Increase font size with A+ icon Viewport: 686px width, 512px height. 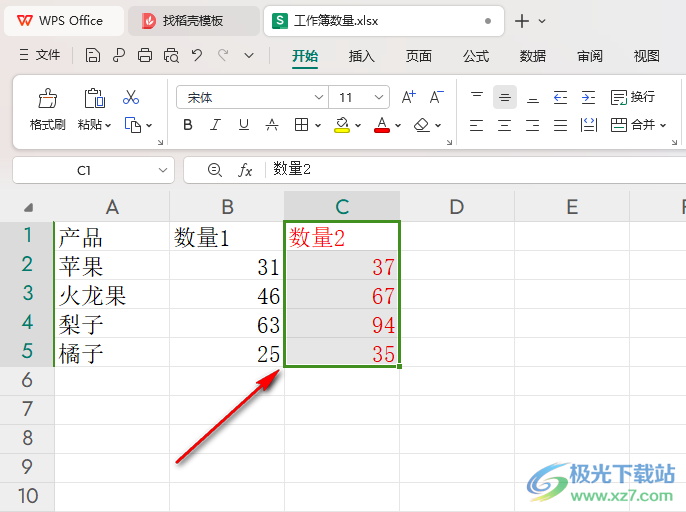tap(409, 97)
